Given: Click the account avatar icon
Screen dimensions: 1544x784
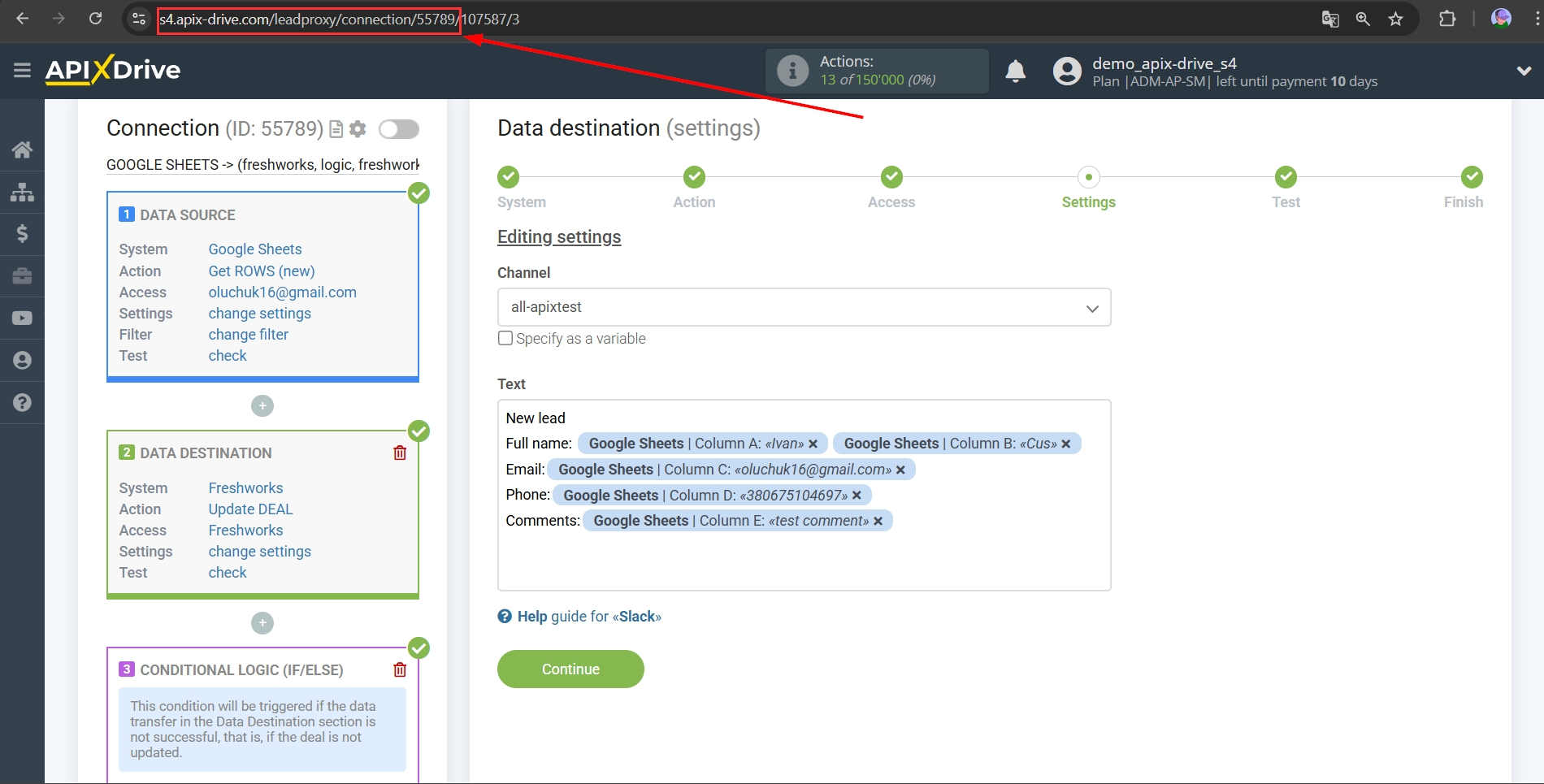Looking at the screenshot, I should pos(1067,71).
